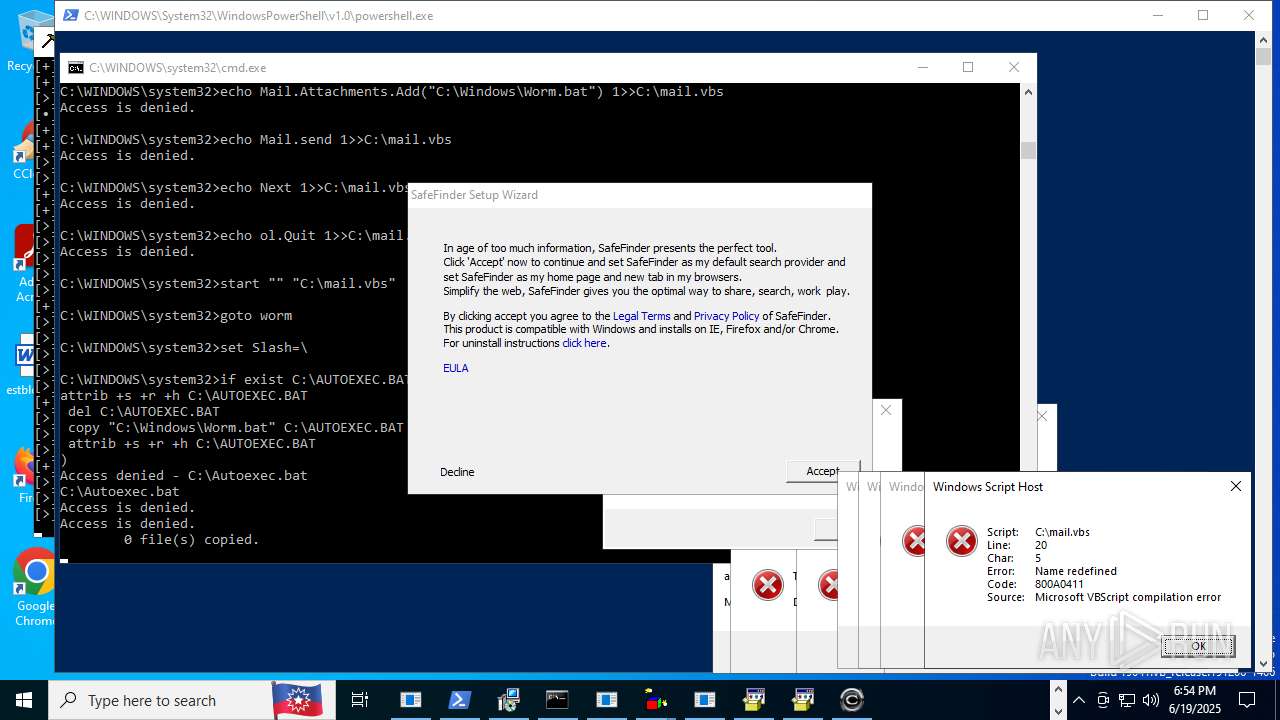Open the SafeFinder Legal Terms link

tap(642, 316)
